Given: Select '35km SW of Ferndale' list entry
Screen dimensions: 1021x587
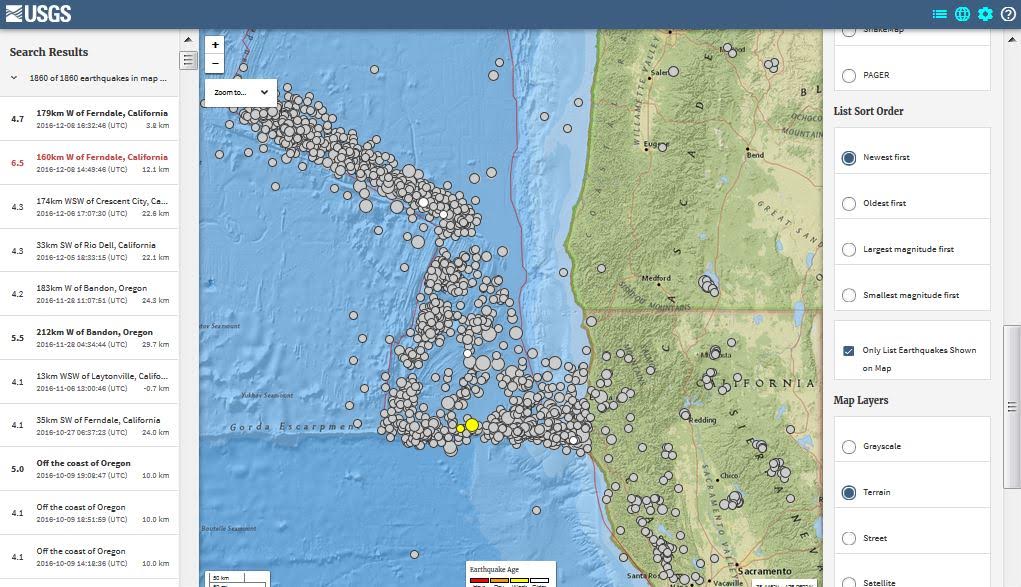Looking at the screenshot, I should (89, 425).
